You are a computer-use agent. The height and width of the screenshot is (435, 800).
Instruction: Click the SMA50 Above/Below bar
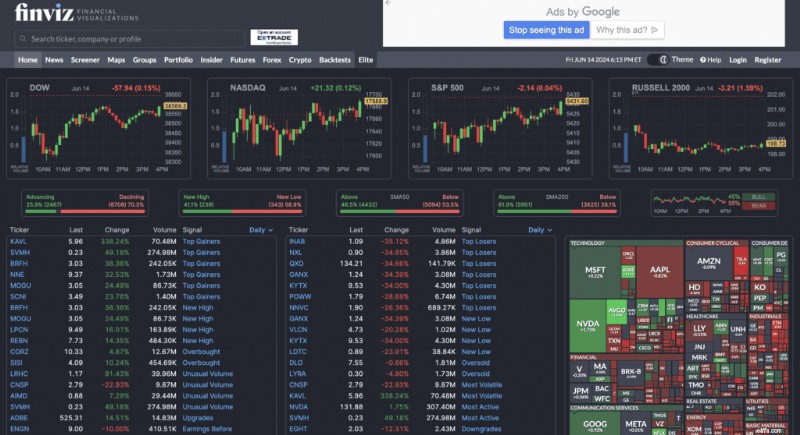[x=399, y=203]
